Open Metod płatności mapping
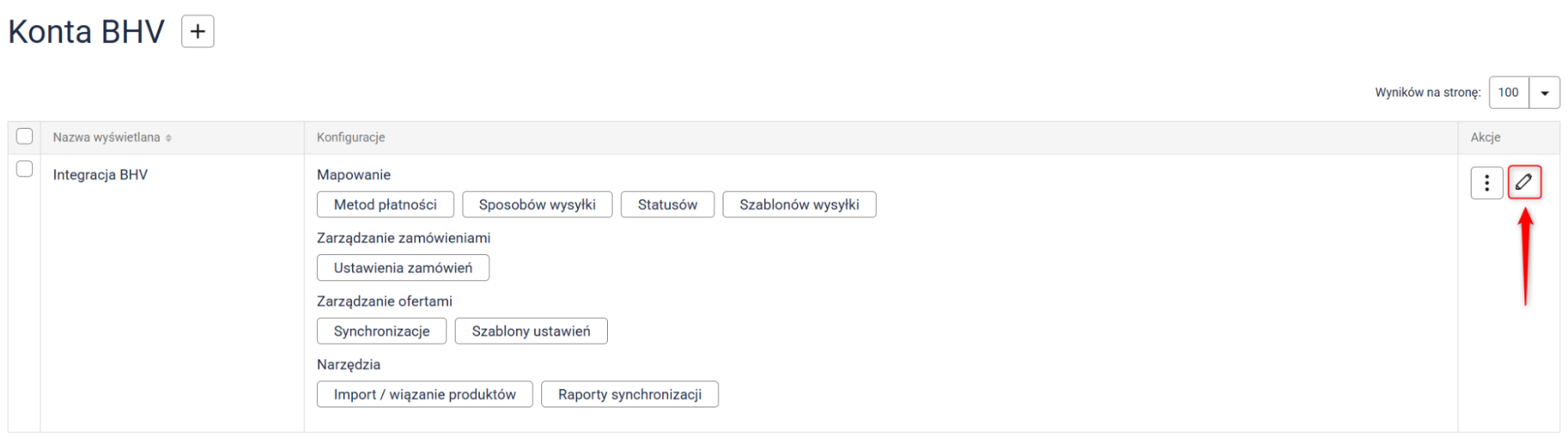This screenshot has height=441, width=1568. click(385, 205)
